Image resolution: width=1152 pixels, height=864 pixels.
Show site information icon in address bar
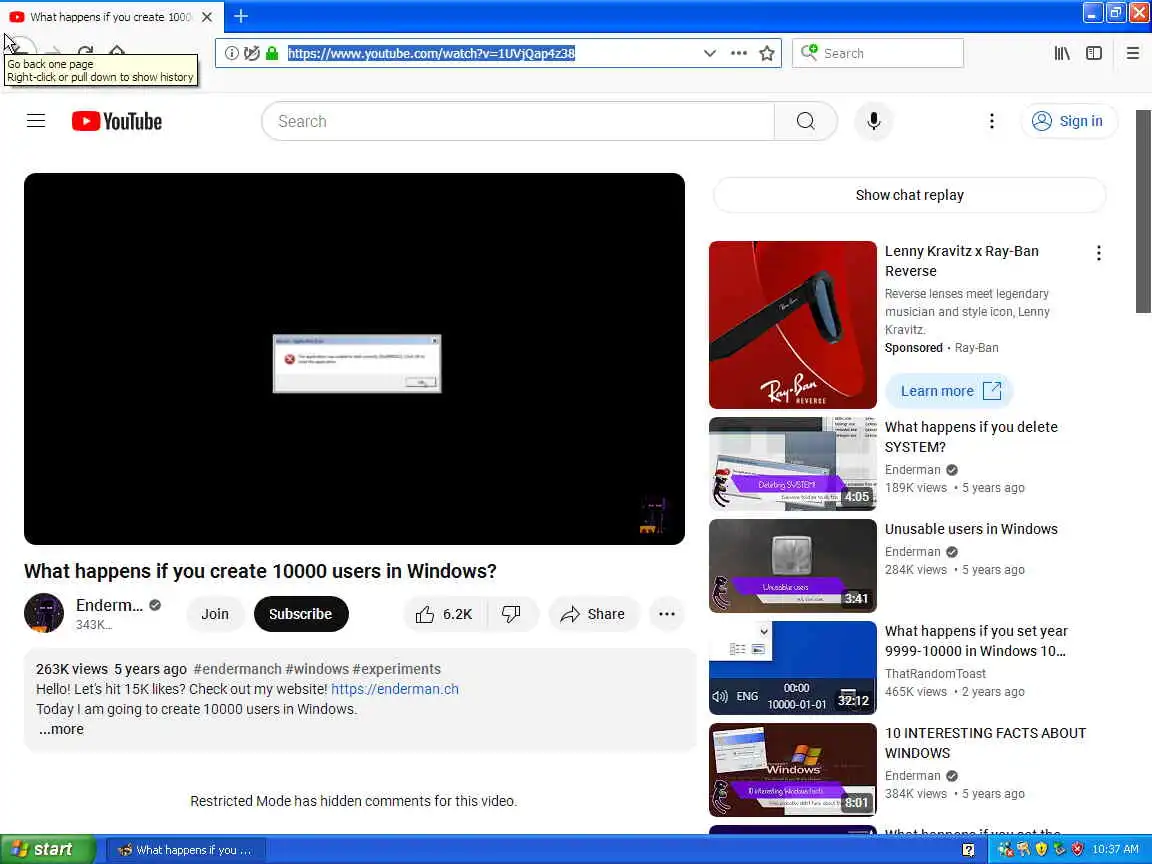point(231,53)
